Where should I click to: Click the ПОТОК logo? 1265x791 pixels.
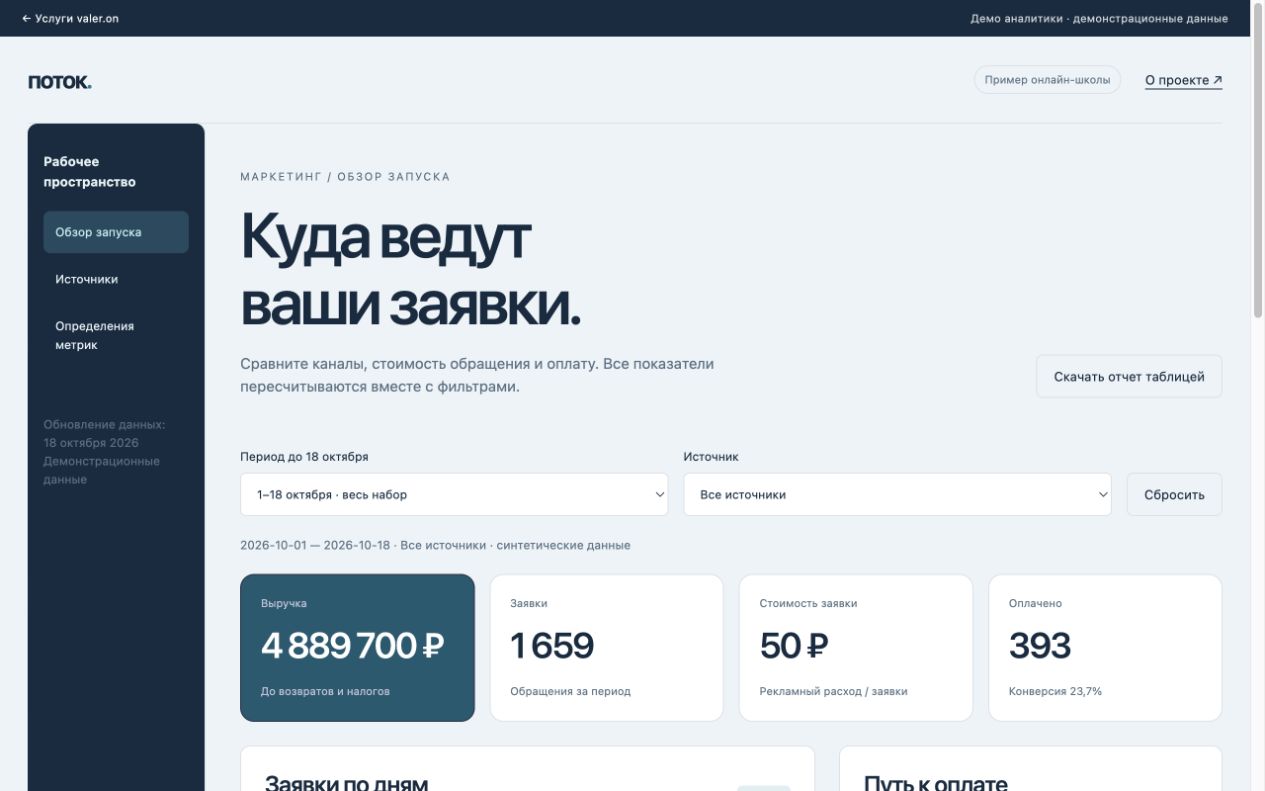pos(60,82)
